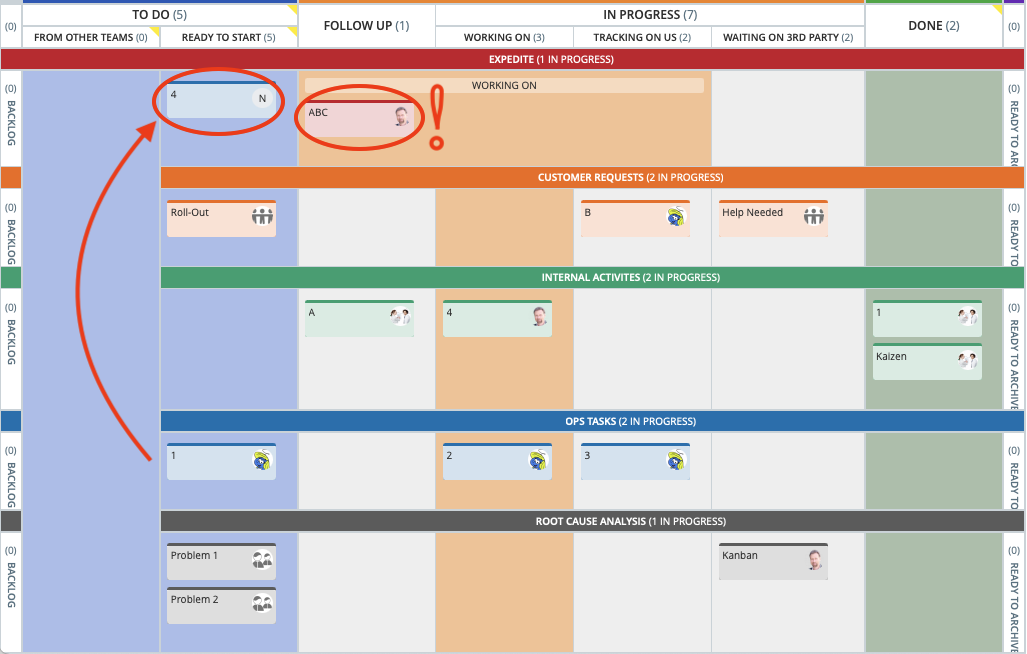Click the assignee photo on the ABC card
This screenshot has height=654, width=1027.
[401, 116]
